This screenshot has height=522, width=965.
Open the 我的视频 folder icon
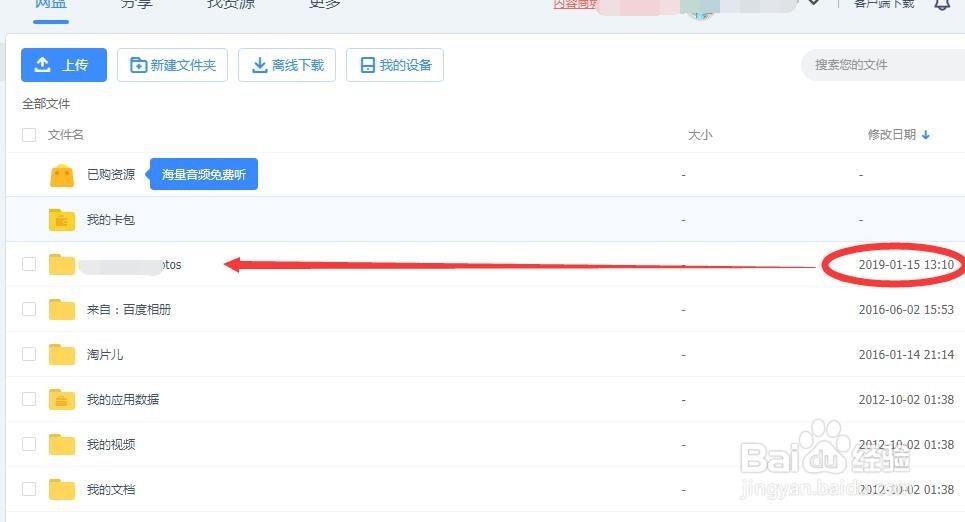tap(62, 444)
